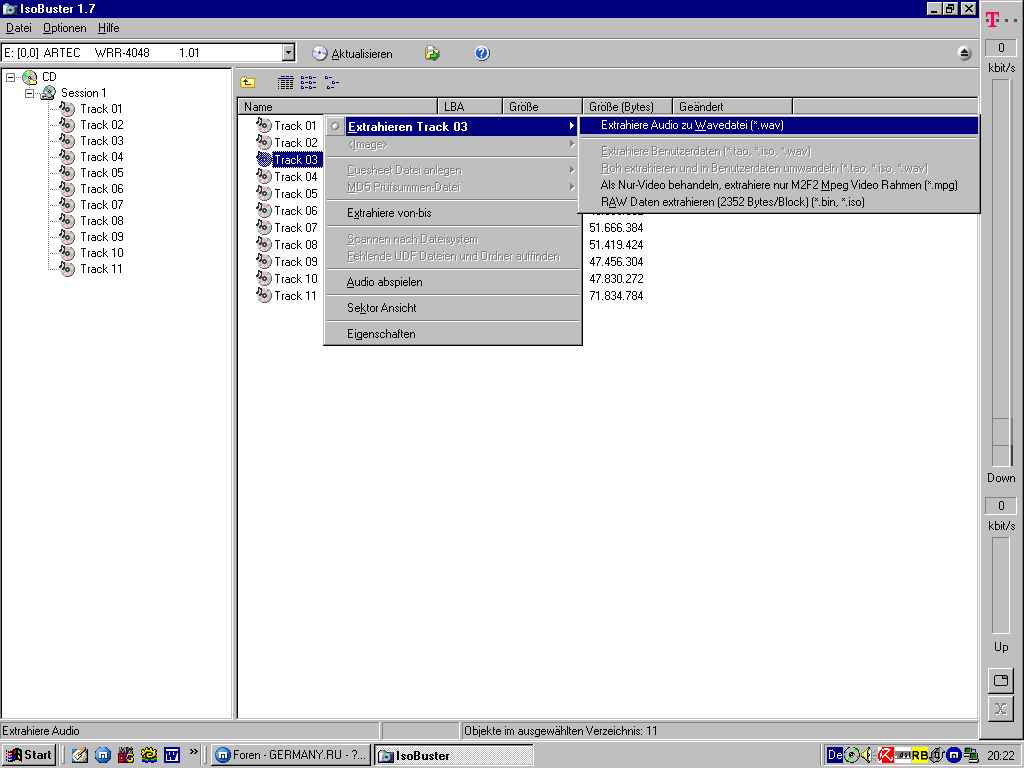
Task: Click the audio icon beside Track 01 in file list
Action: pyautogui.click(x=263, y=125)
